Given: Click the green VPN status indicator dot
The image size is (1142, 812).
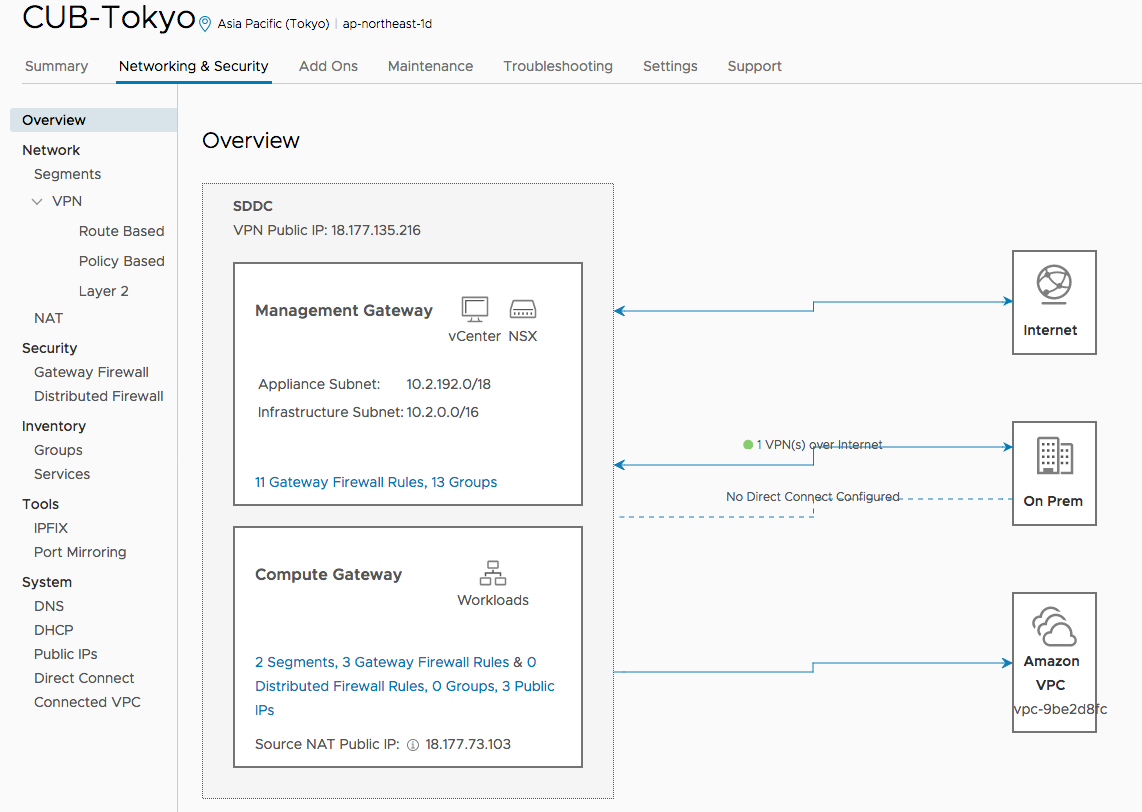Looking at the screenshot, I should 747,444.
